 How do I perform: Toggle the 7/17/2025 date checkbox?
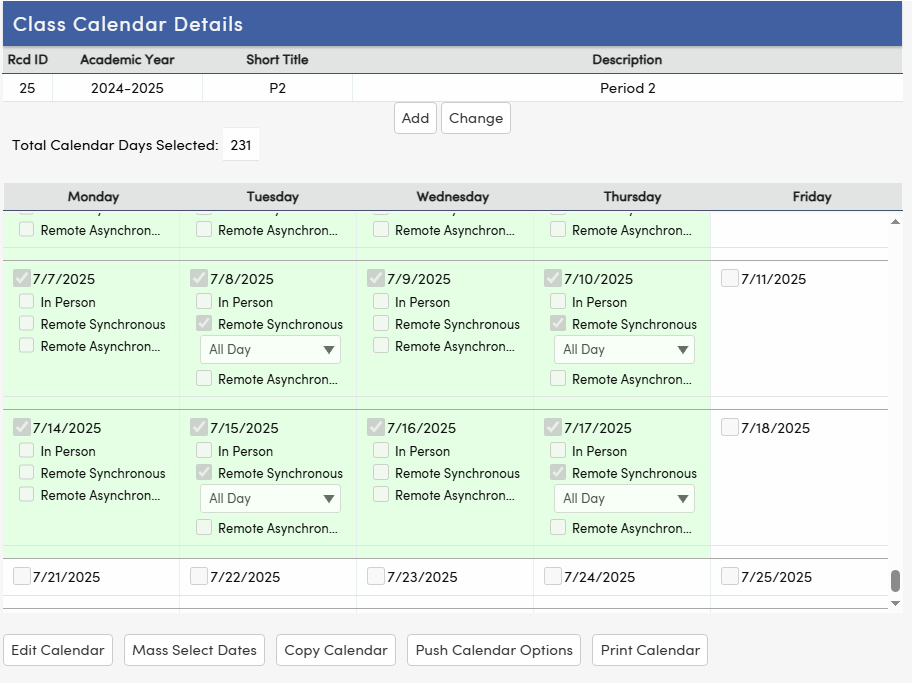553,427
